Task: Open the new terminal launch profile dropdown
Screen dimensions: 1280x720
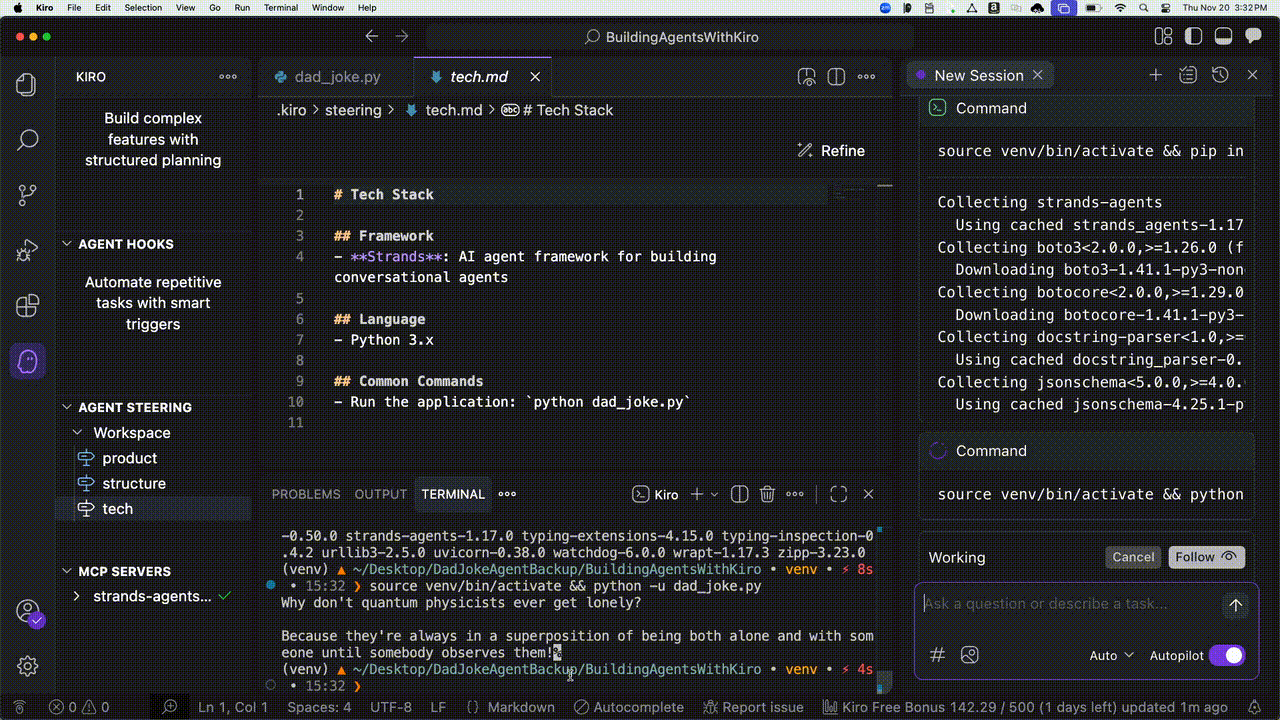Action: coord(714,494)
